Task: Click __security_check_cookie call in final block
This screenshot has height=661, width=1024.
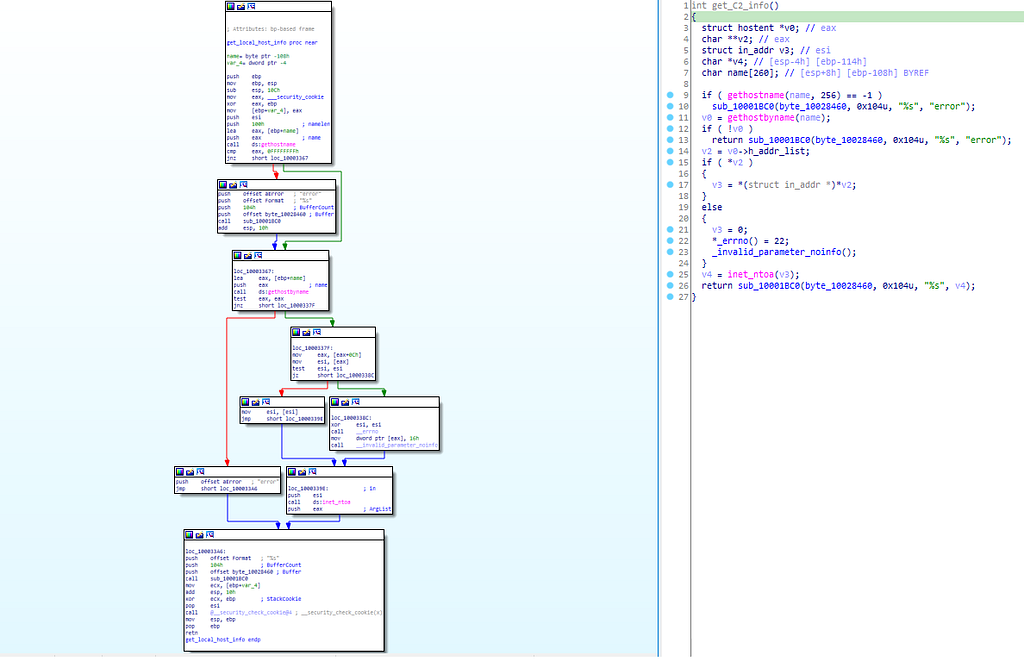Action: pos(251,612)
